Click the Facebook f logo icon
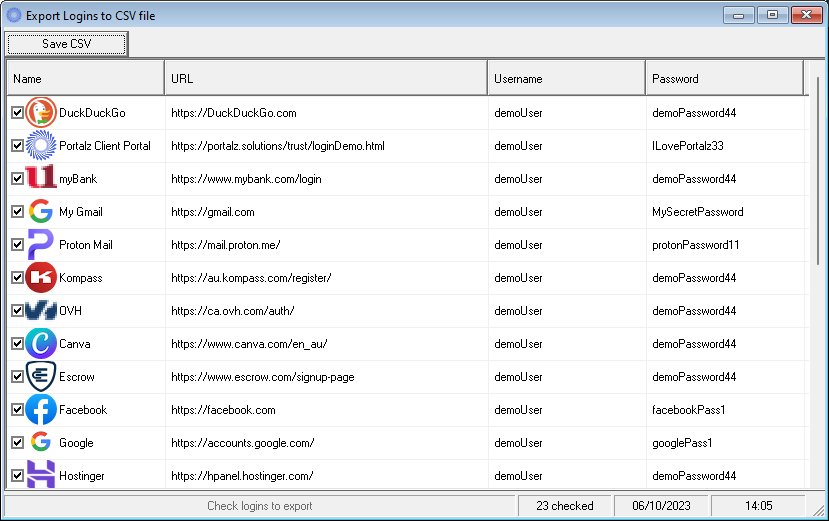Viewport: 829px width, 521px height. pyautogui.click(x=41, y=409)
